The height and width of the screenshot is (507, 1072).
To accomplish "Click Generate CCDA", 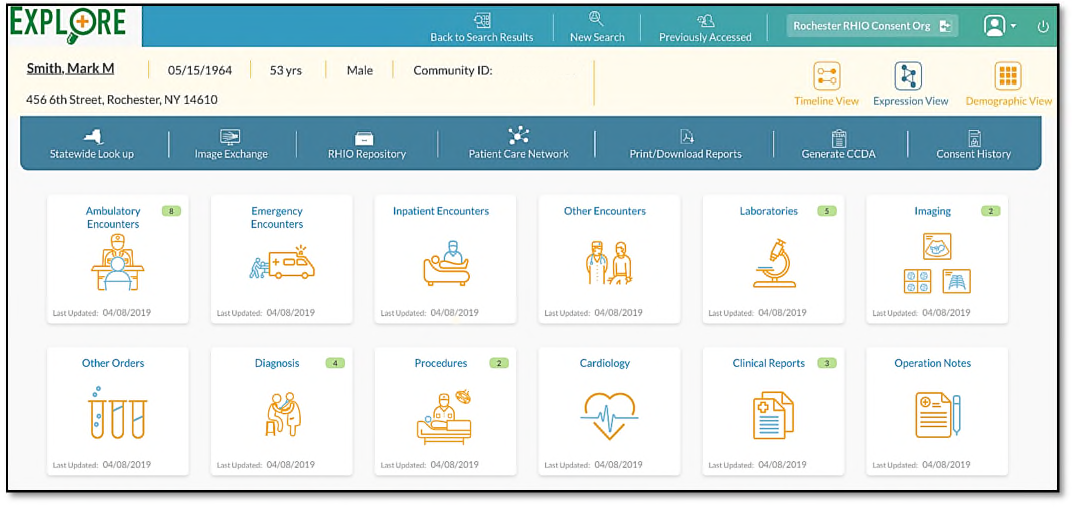I will [838, 144].
